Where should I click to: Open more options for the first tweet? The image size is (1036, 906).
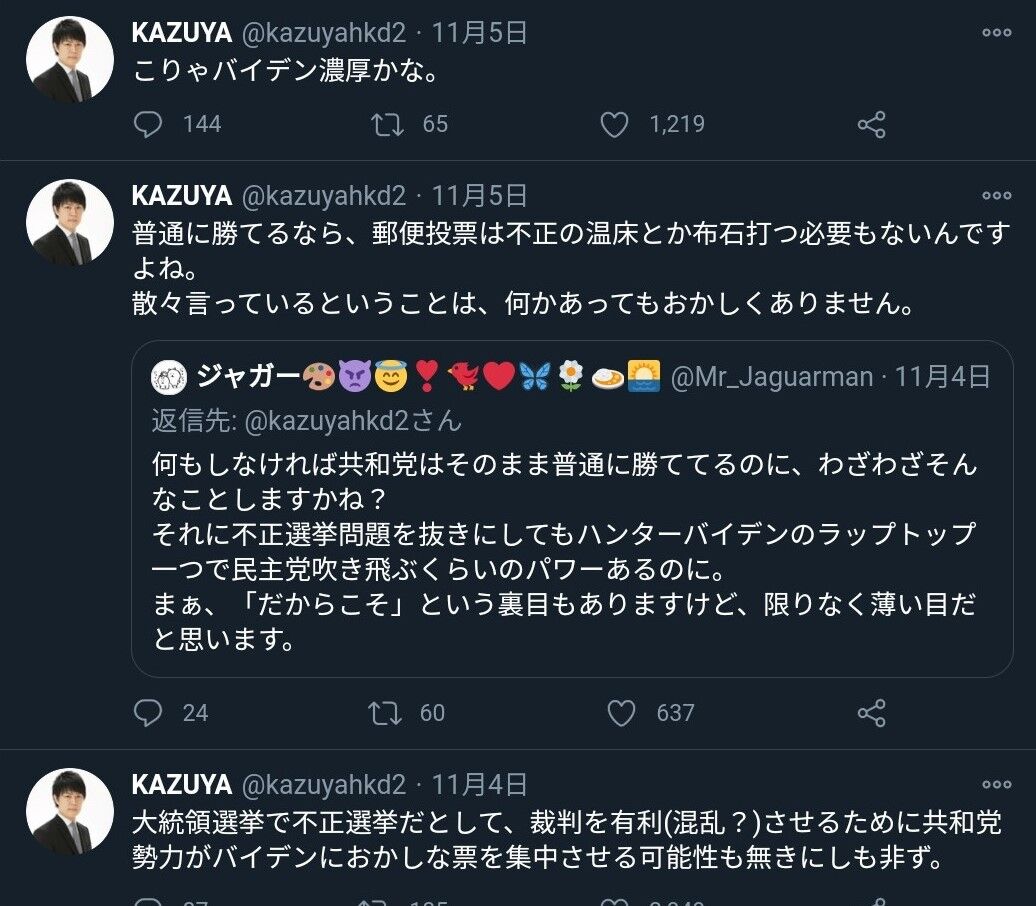pyautogui.click(x=996, y=33)
